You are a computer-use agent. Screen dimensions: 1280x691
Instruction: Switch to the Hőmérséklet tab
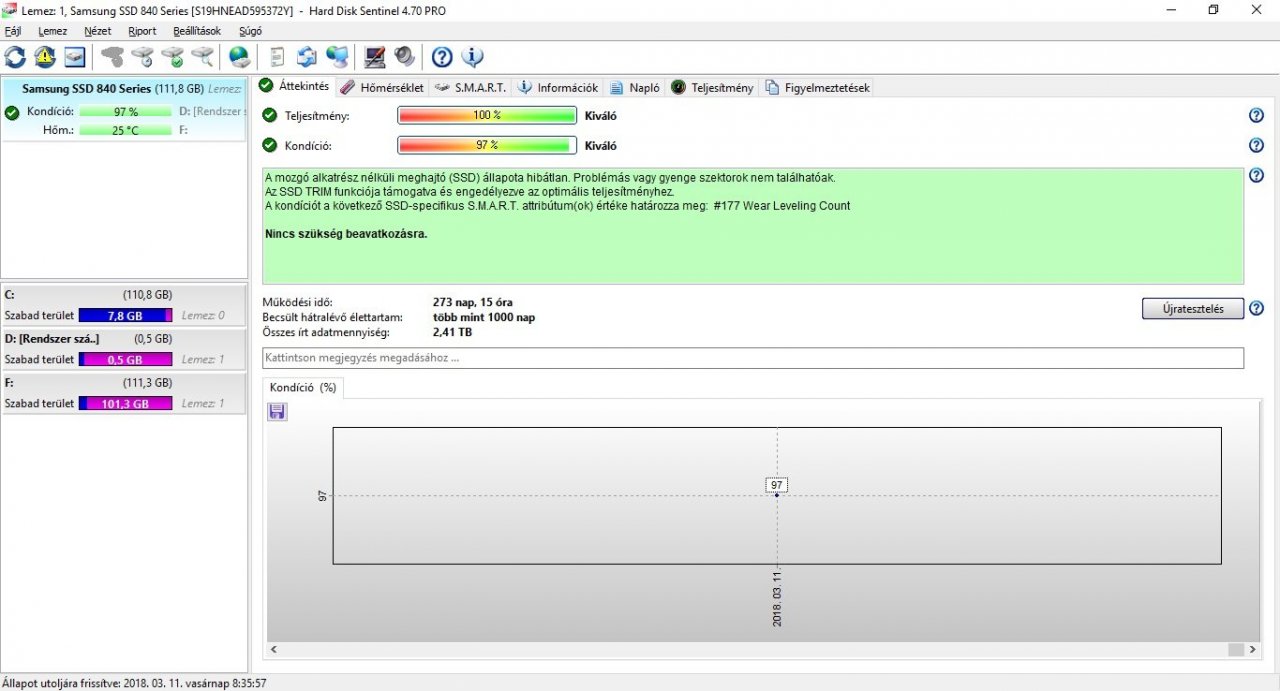click(382, 87)
